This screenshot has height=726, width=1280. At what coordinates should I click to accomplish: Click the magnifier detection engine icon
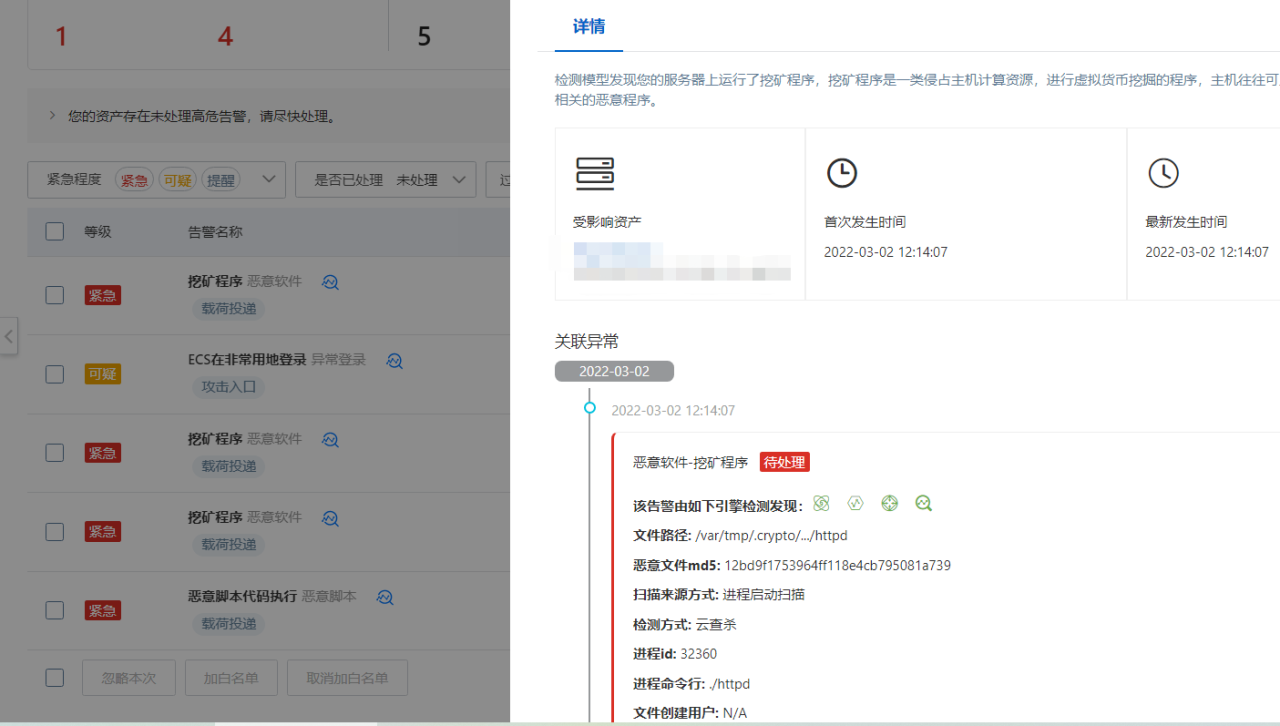[x=923, y=503]
